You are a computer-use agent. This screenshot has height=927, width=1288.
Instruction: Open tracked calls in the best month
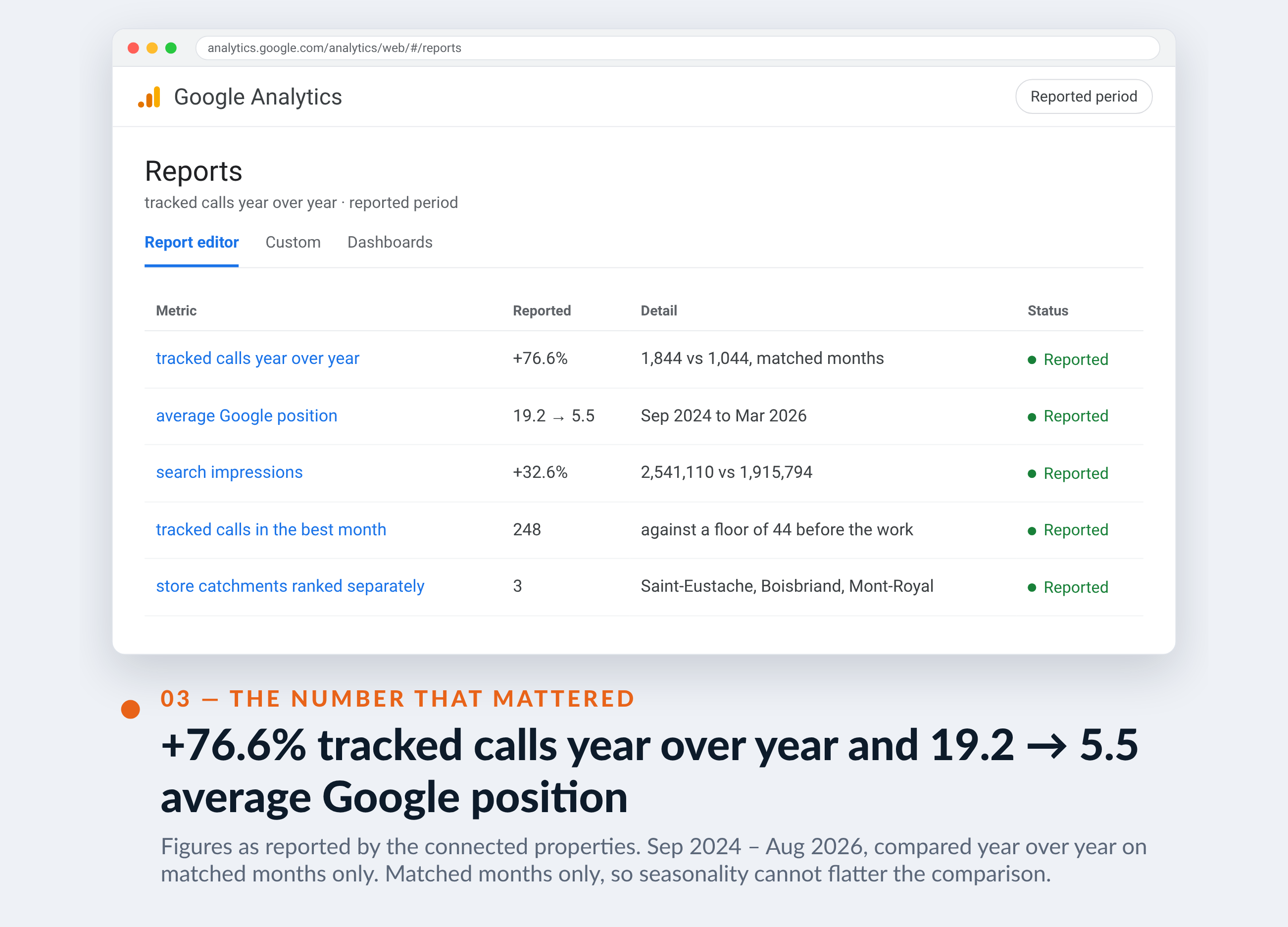point(271,529)
